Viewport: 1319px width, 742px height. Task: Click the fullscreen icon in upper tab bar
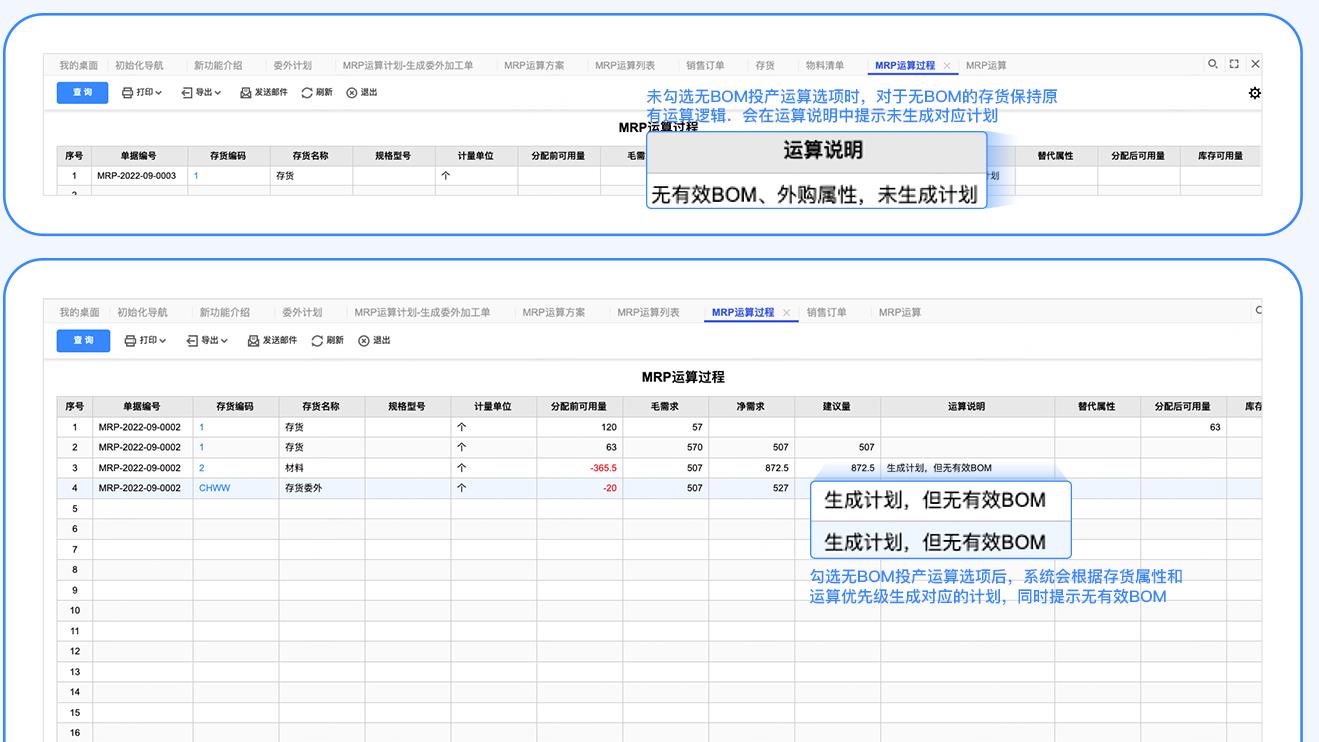click(x=1234, y=64)
